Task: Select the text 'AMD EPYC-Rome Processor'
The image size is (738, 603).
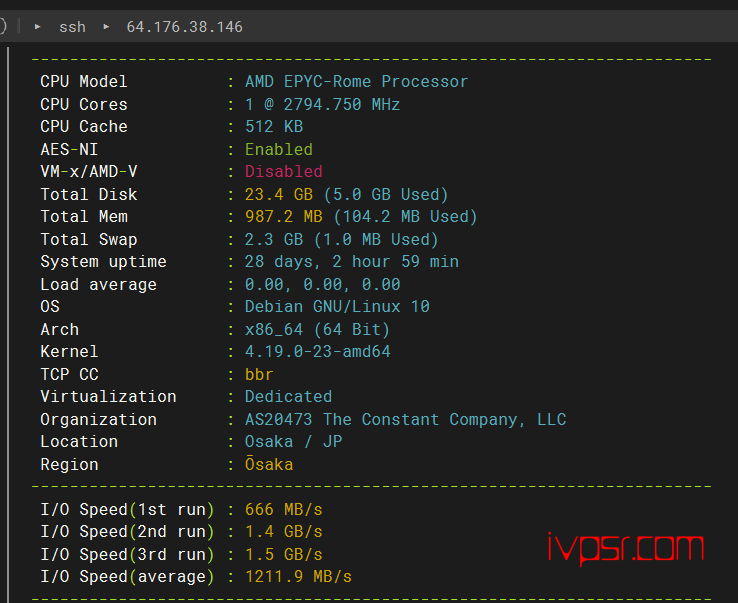Action: (356, 81)
